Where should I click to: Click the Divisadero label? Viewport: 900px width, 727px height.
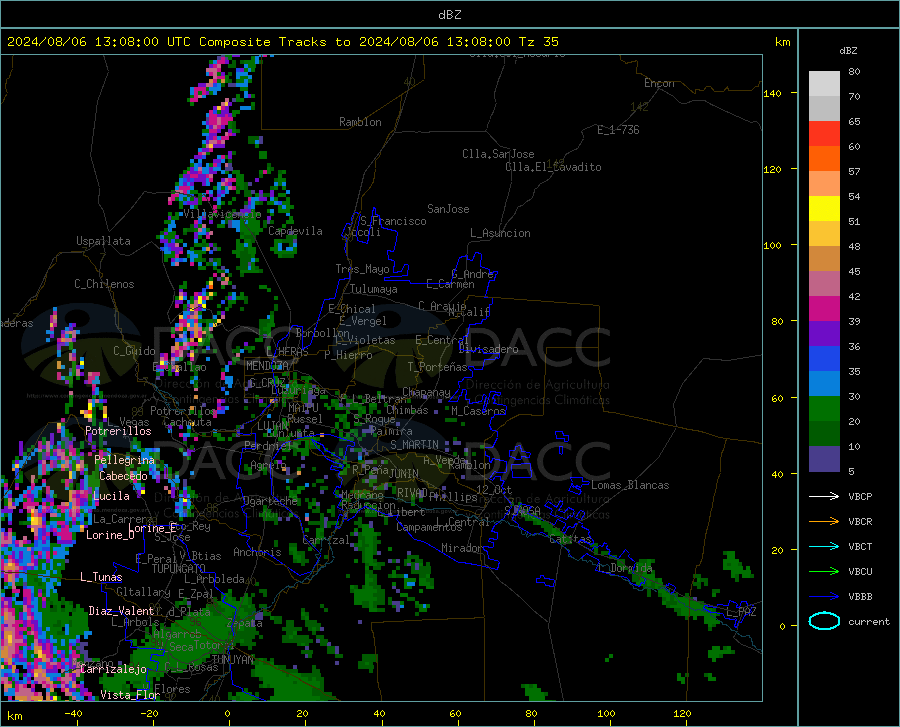click(x=488, y=349)
